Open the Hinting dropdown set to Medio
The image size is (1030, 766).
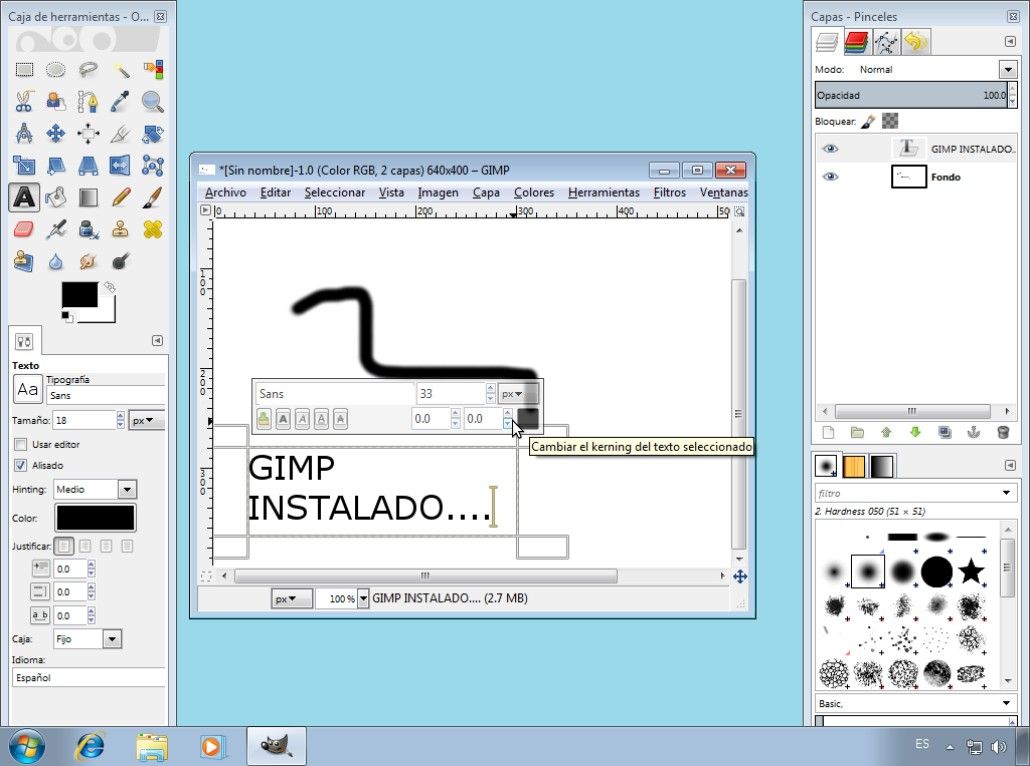coord(127,490)
